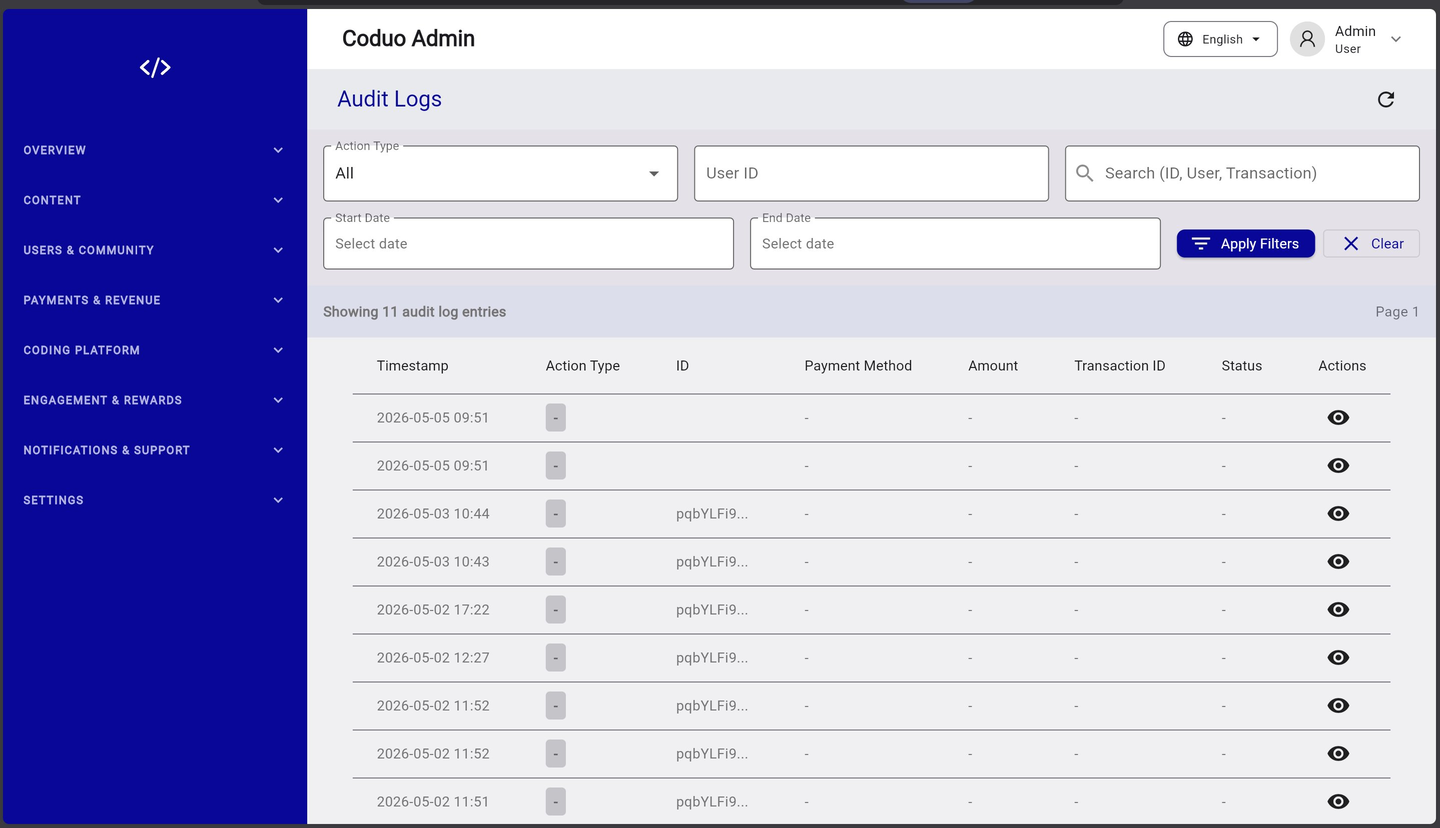Click the Page 1 indicator

1397,312
